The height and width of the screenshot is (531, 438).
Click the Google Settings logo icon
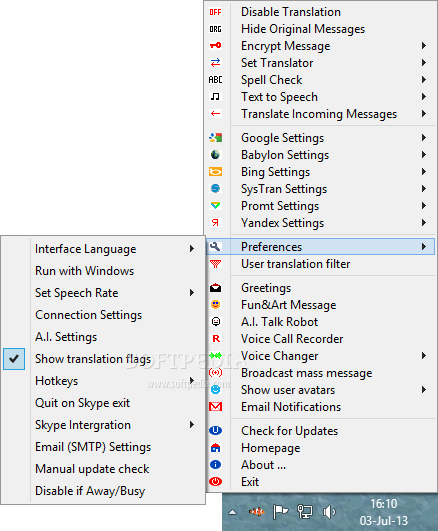215,137
